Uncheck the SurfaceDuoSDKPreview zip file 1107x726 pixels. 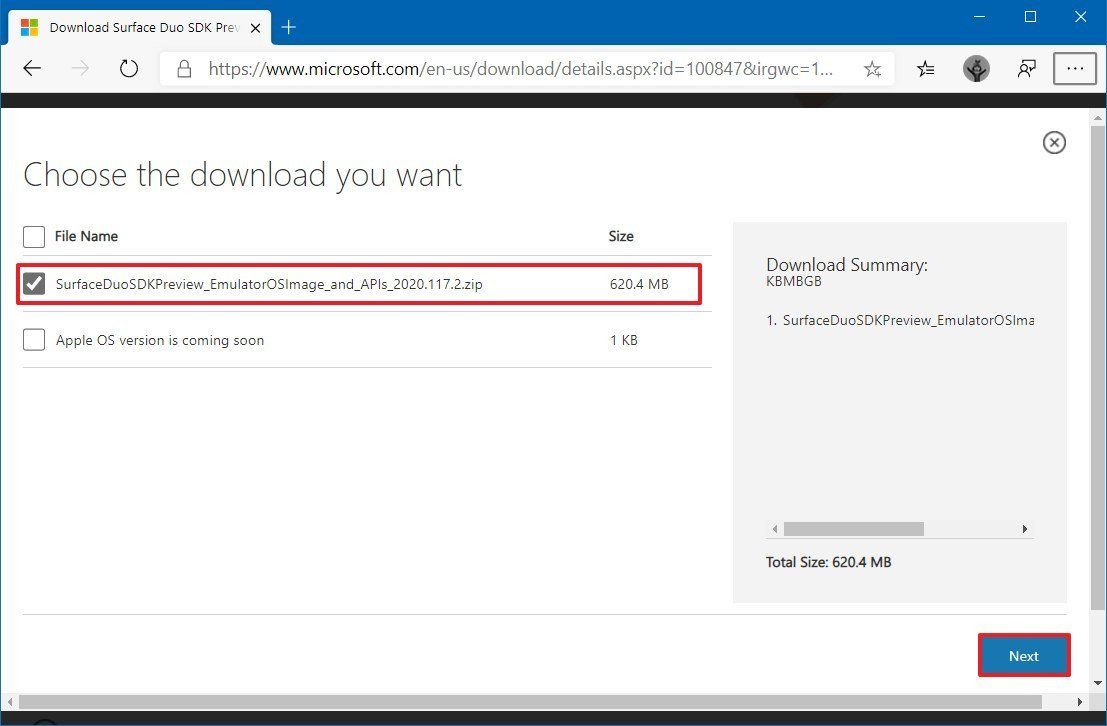[34, 284]
